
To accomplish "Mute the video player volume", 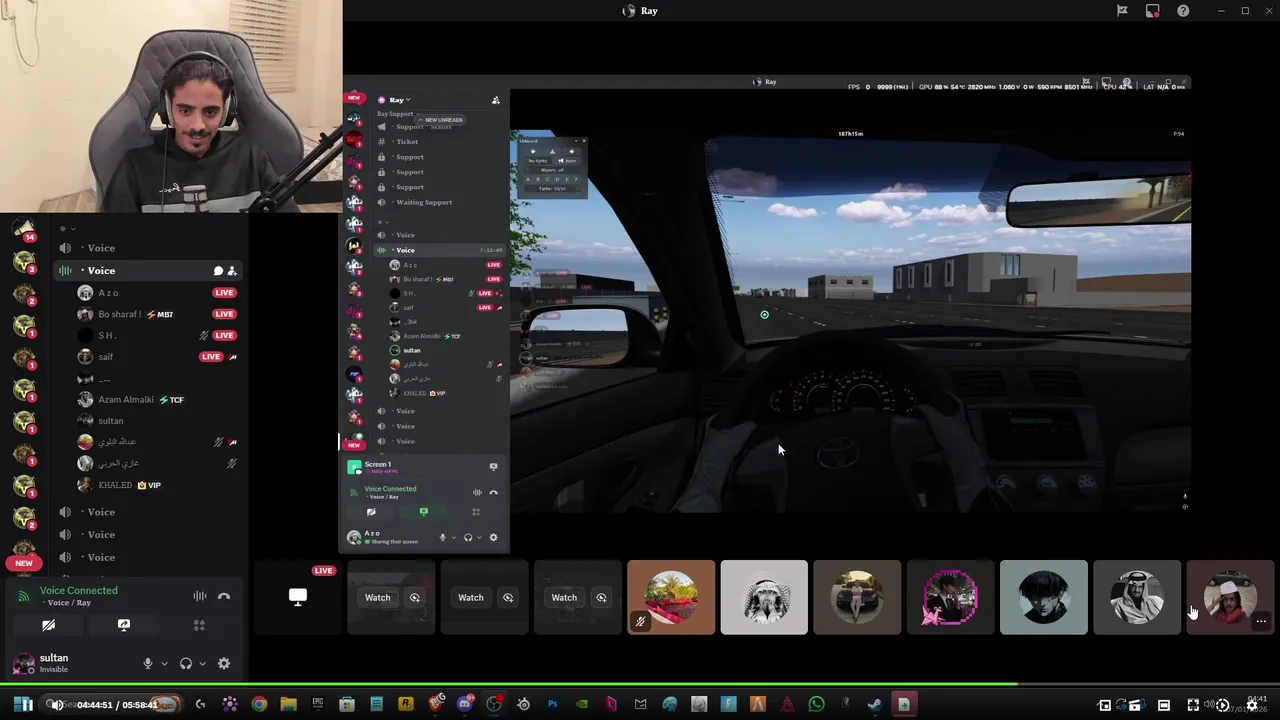I will 57,705.
